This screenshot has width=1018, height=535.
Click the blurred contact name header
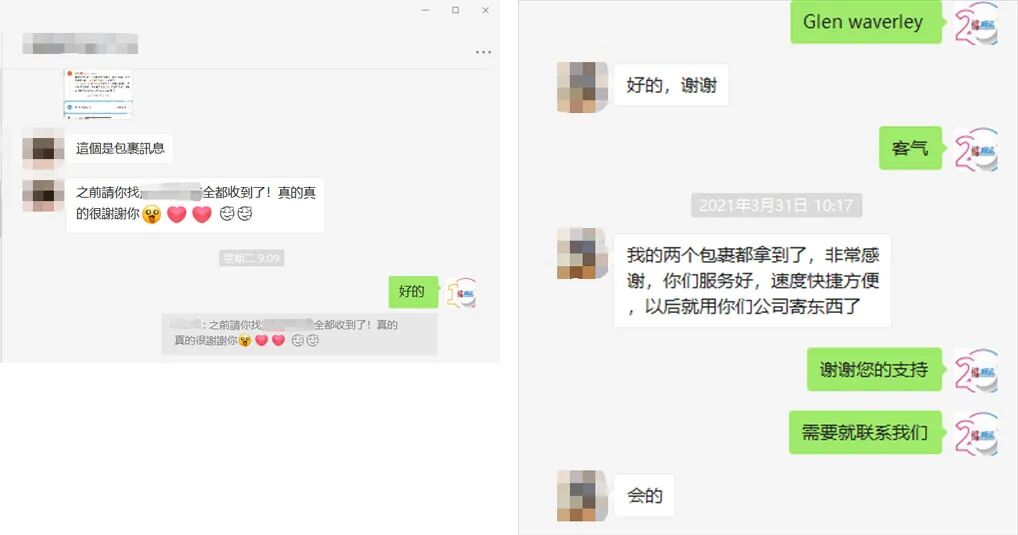pyautogui.click(x=80, y=44)
